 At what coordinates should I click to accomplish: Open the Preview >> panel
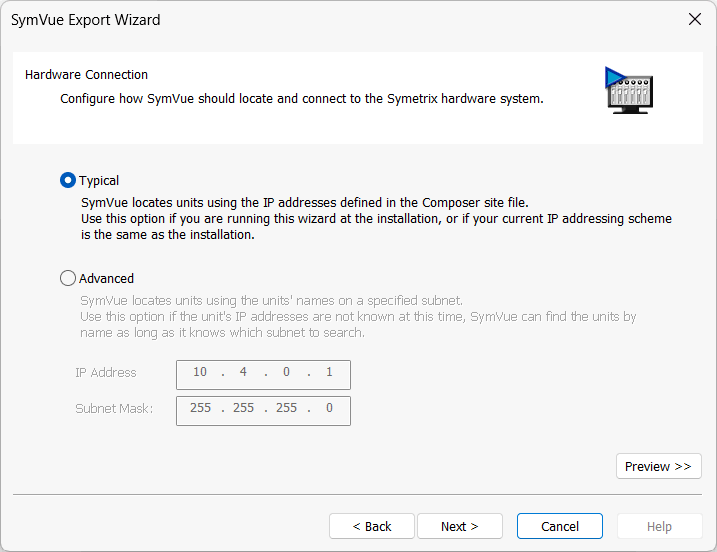pyautogui.click(x=658, y=466)
